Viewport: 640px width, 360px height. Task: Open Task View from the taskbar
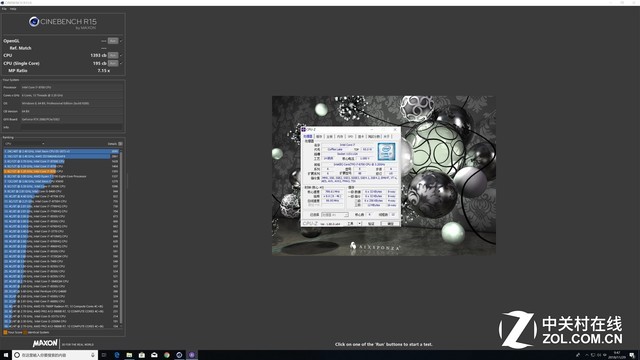104,355
